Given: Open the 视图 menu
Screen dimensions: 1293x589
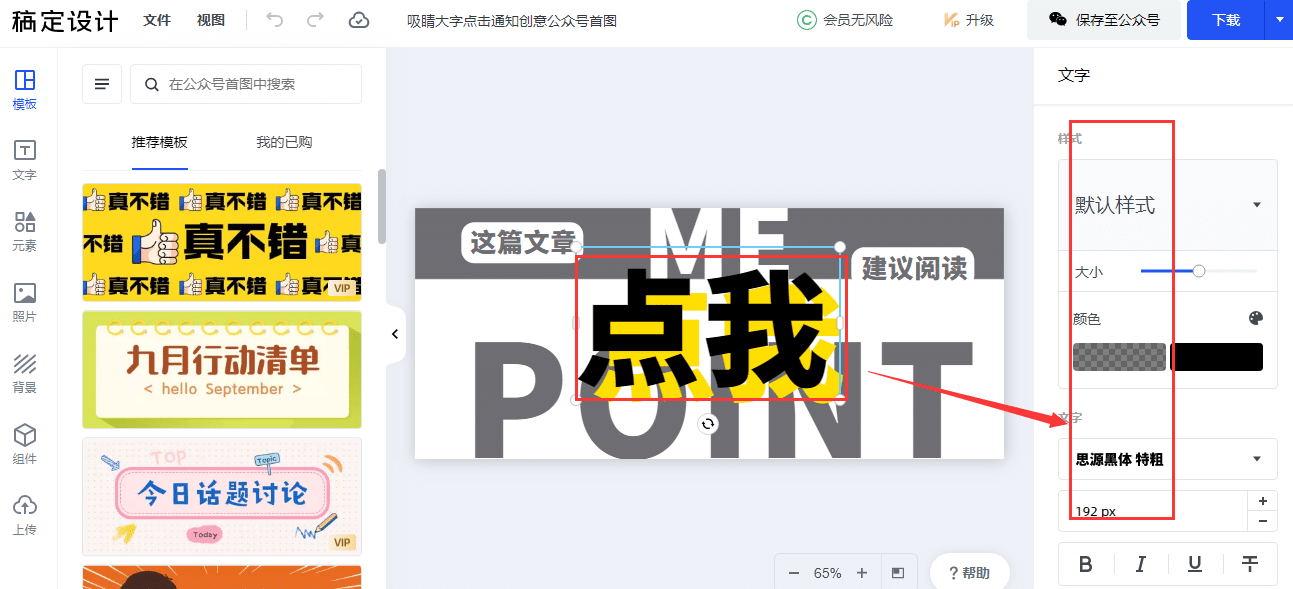Looking at the screenshot, I should (x=211, y=20).
